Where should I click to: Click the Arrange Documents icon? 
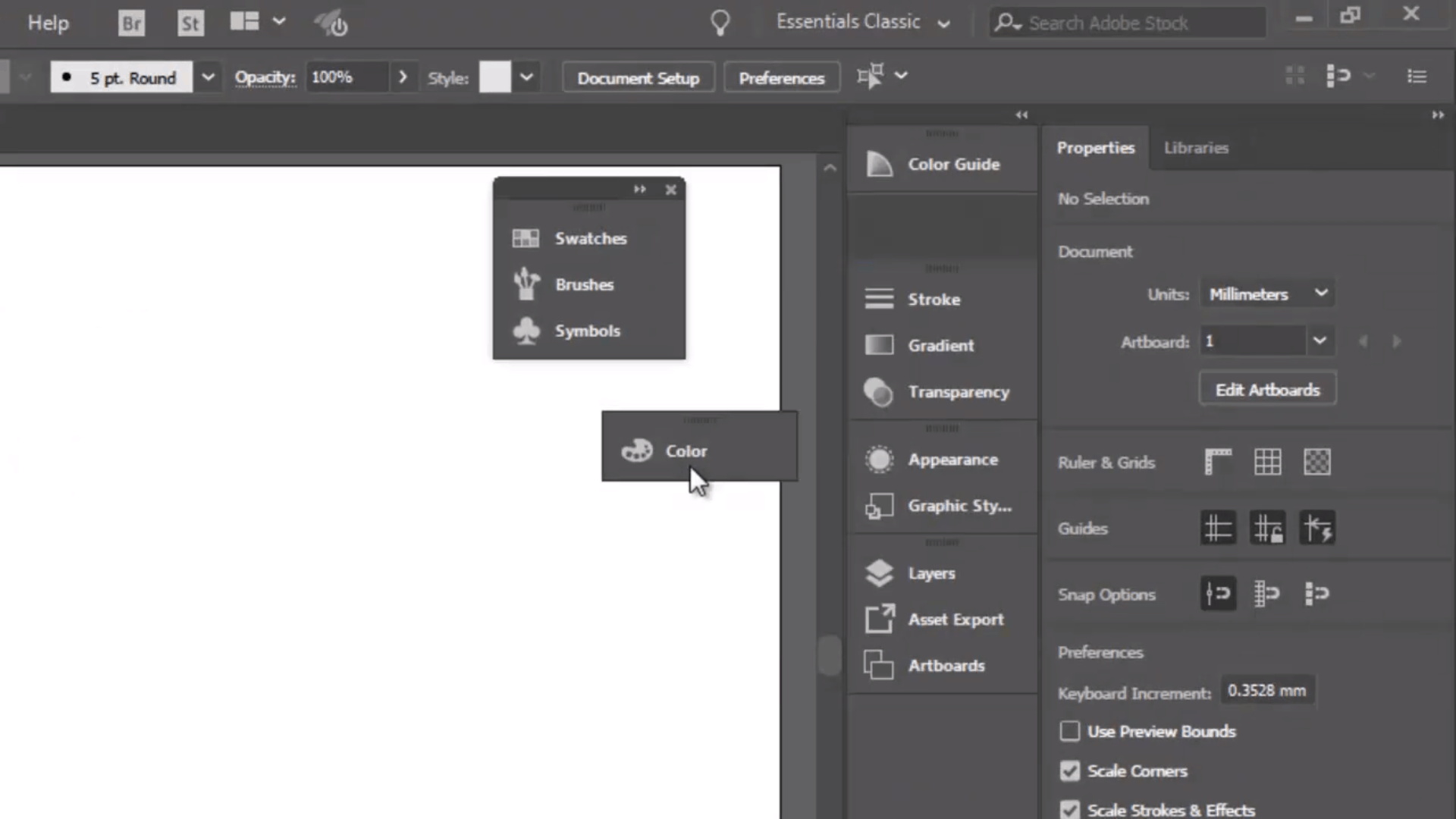click(x=244, y=21)
